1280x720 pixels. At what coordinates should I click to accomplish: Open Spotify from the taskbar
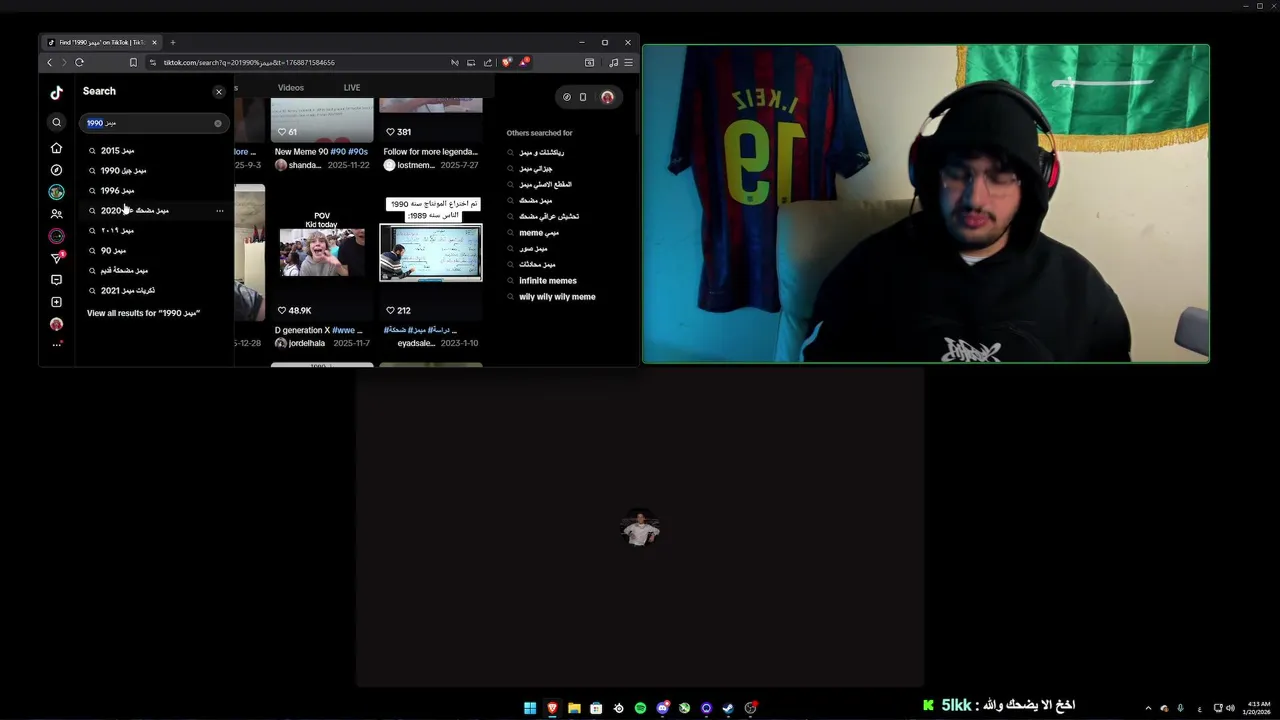tap(640, 708)
